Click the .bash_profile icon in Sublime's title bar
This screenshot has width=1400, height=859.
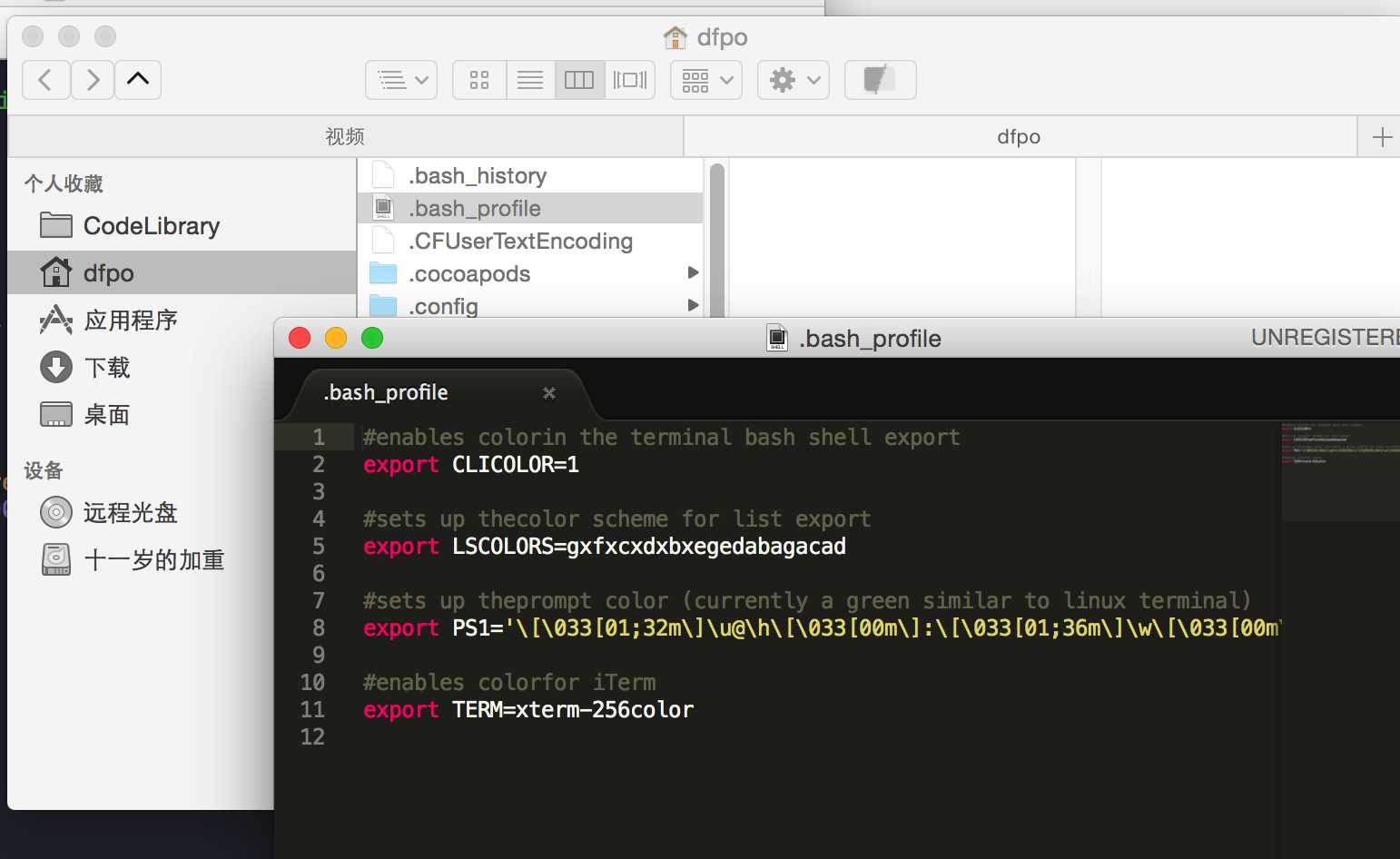pos(777,338)
